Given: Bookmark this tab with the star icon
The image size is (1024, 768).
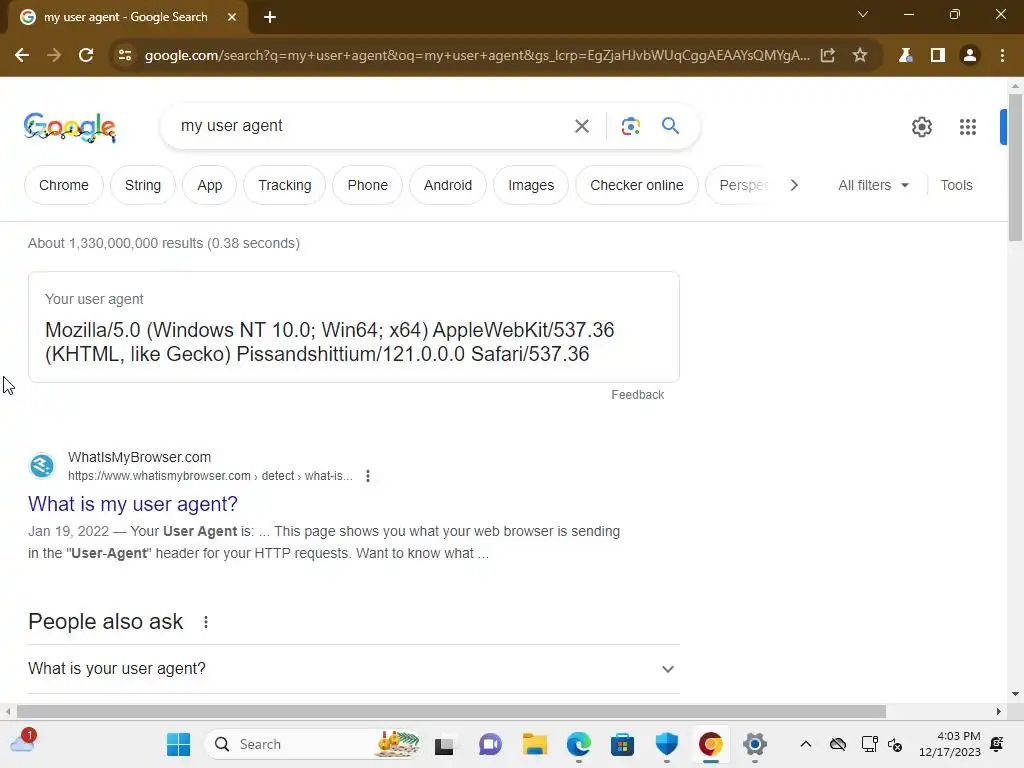Looking at the screenshot, I should (x=860, y=56).
